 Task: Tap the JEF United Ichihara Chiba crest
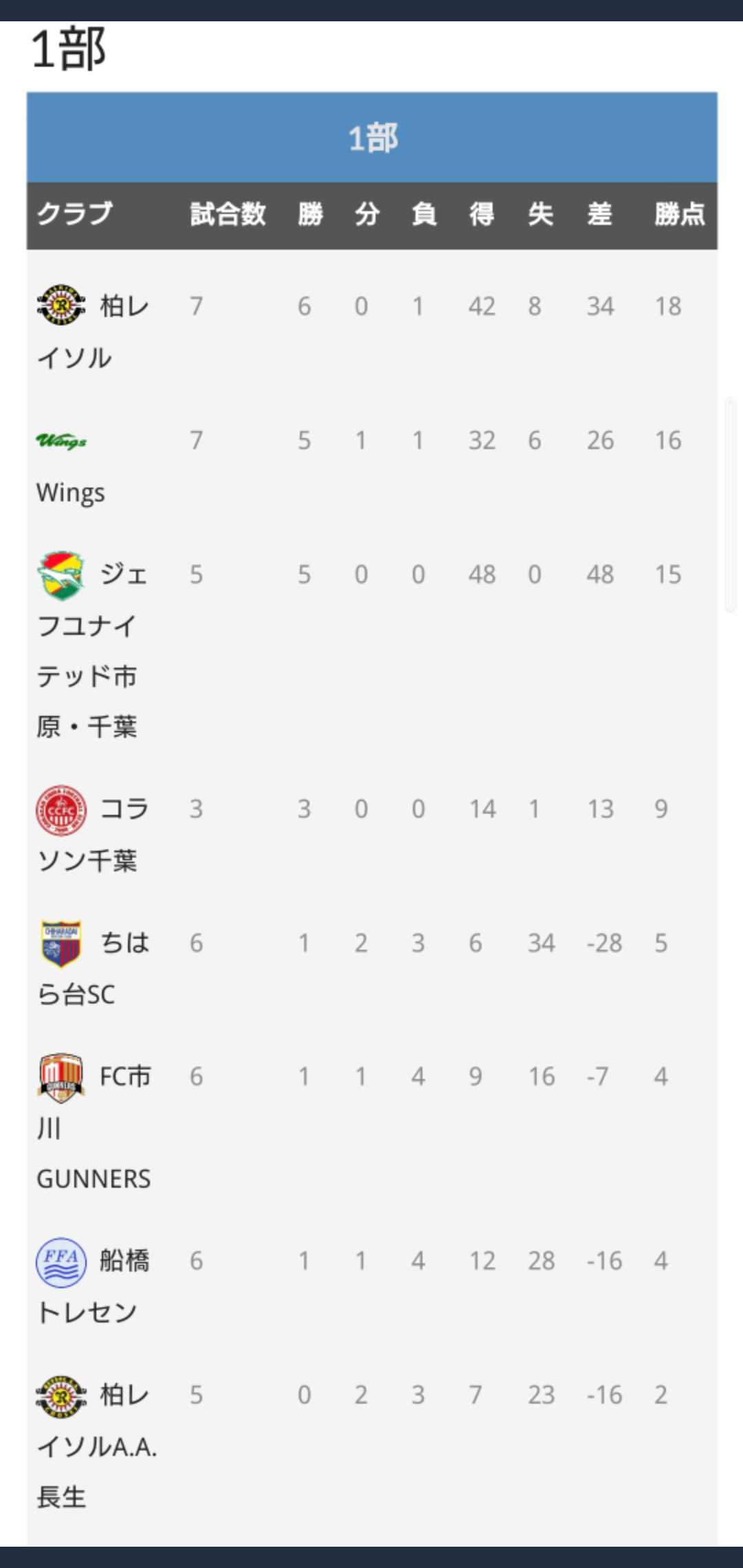tap(61, 575)
